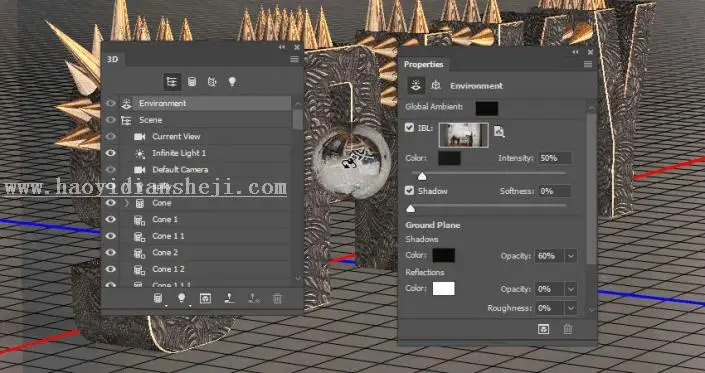Open Reflections Roughness dropdown
Image resolution: width=705 pixels, height=373 pixels.
pyautogui.click(x=571, y=308)
